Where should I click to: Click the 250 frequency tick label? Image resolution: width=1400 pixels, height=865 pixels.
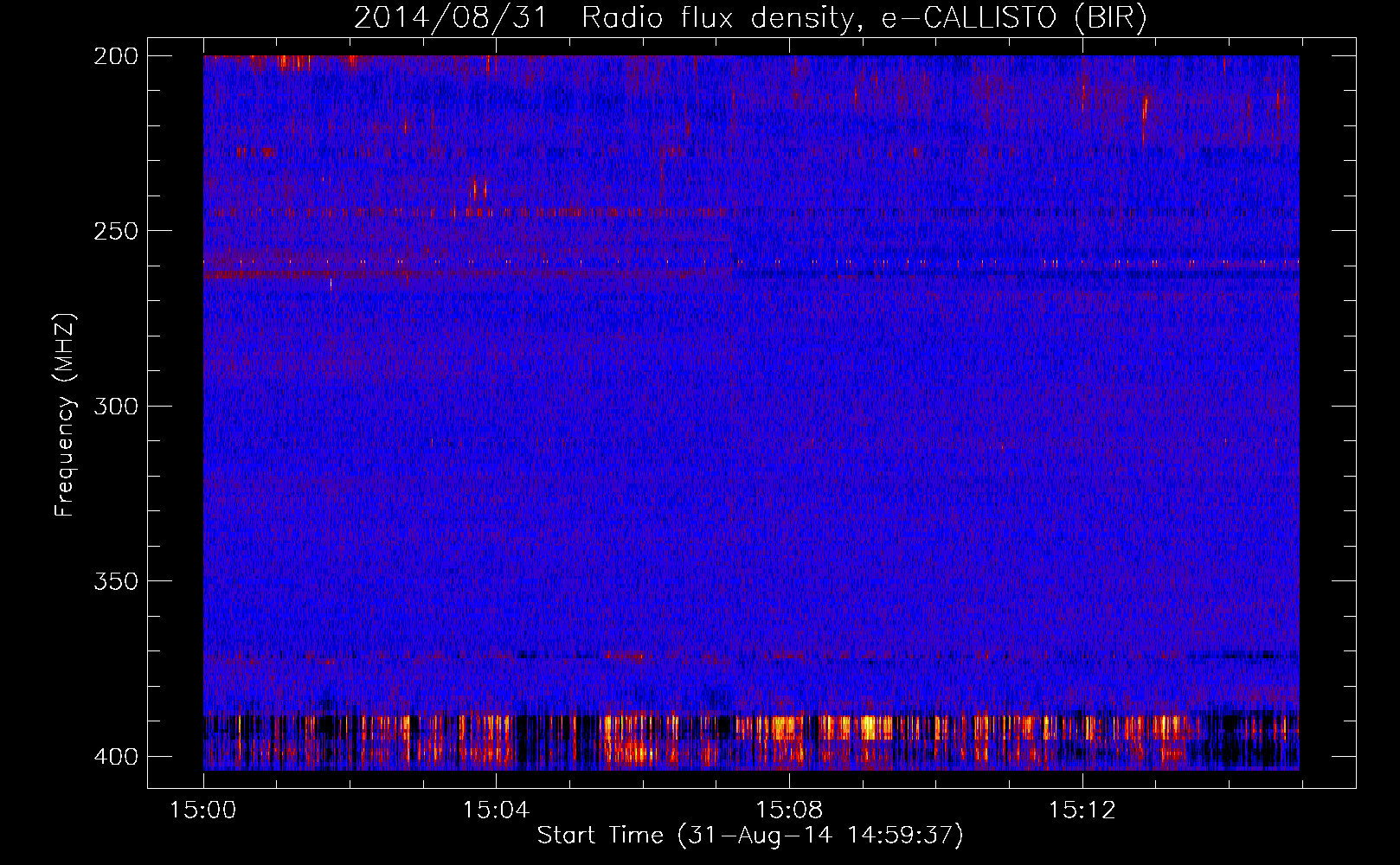click(116, 231)
